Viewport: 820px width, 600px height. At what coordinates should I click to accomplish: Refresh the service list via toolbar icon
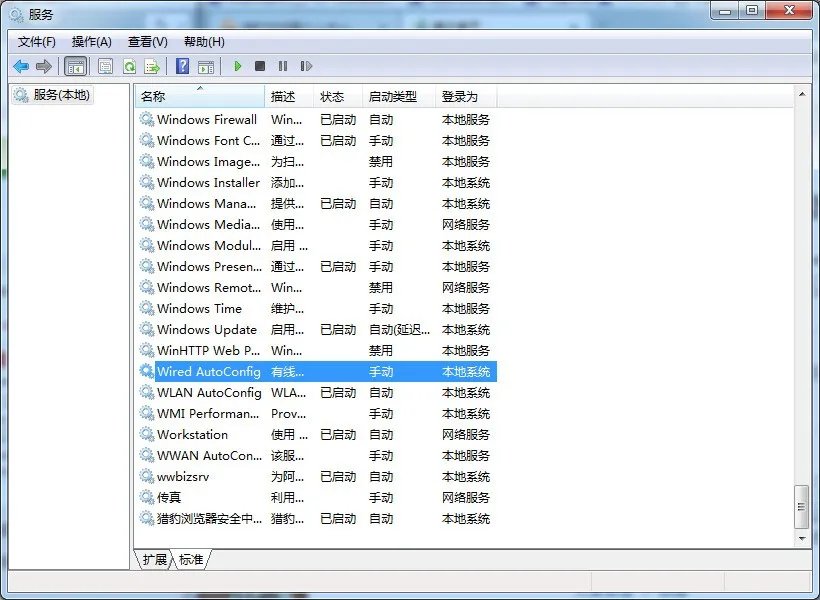click(130, 66)
